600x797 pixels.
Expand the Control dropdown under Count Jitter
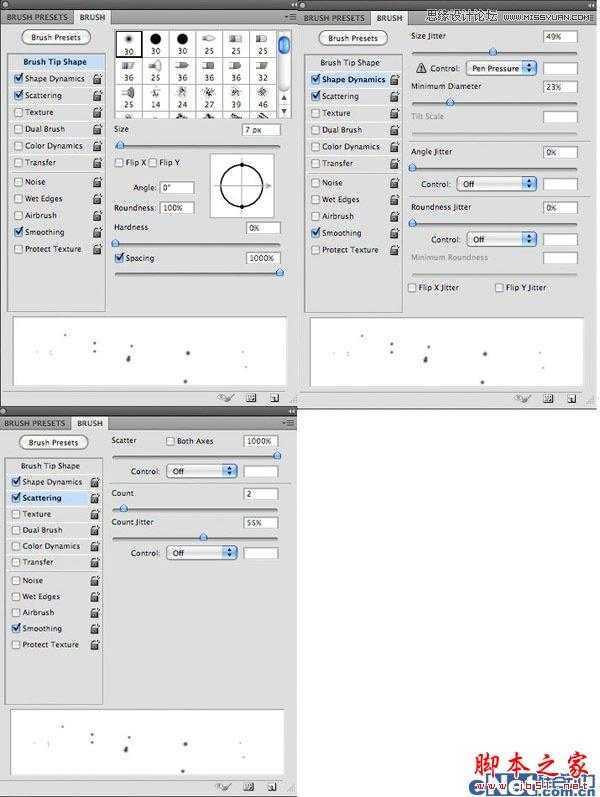point(201,552)
